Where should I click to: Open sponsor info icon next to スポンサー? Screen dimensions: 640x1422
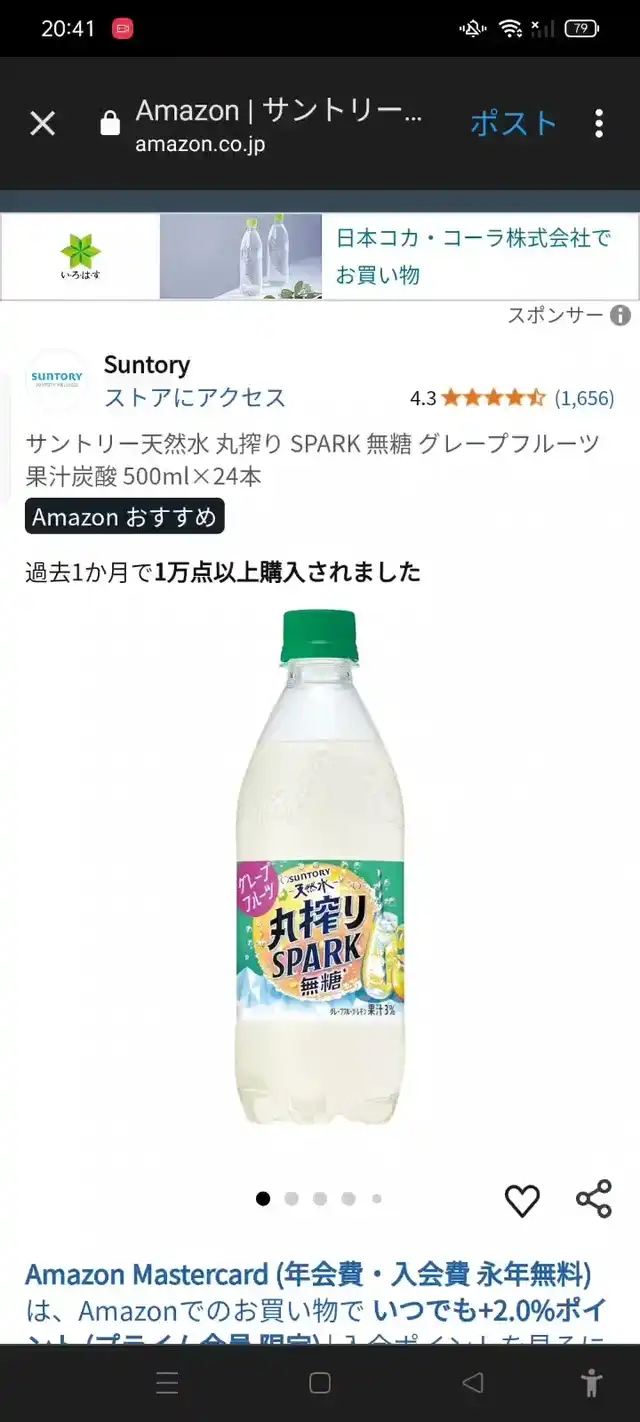pyautogui.click(x=620, y=316)
